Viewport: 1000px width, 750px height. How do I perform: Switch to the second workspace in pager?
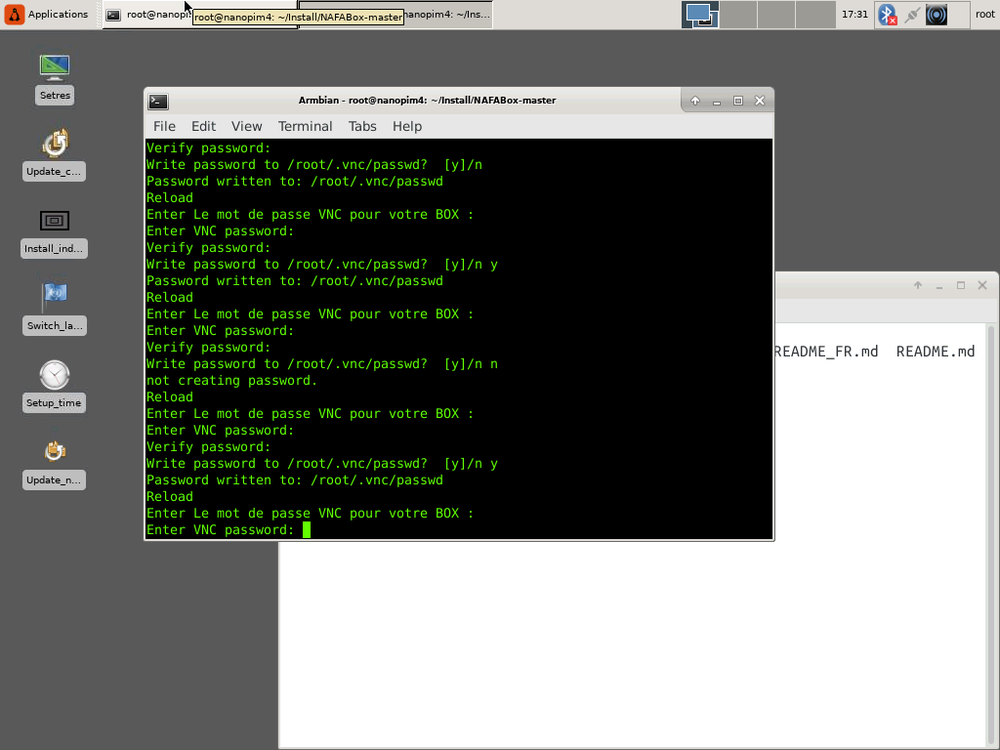point(739,15)
